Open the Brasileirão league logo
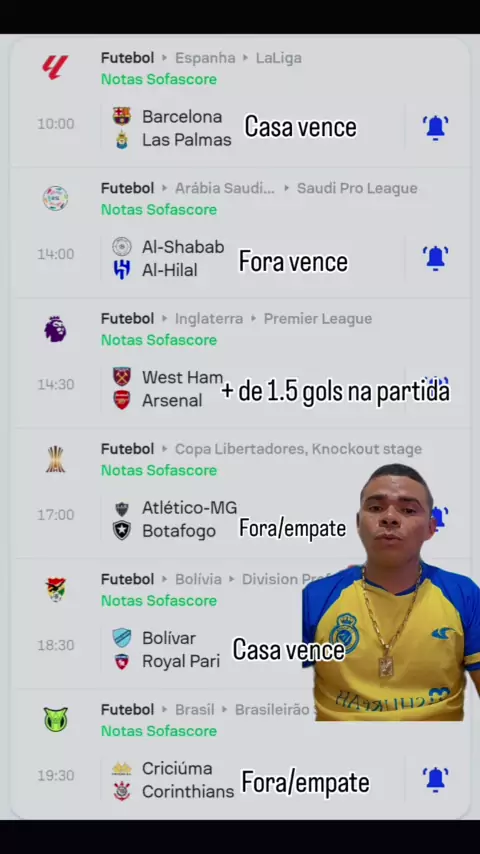480x854 pixels. pos(56,719)
